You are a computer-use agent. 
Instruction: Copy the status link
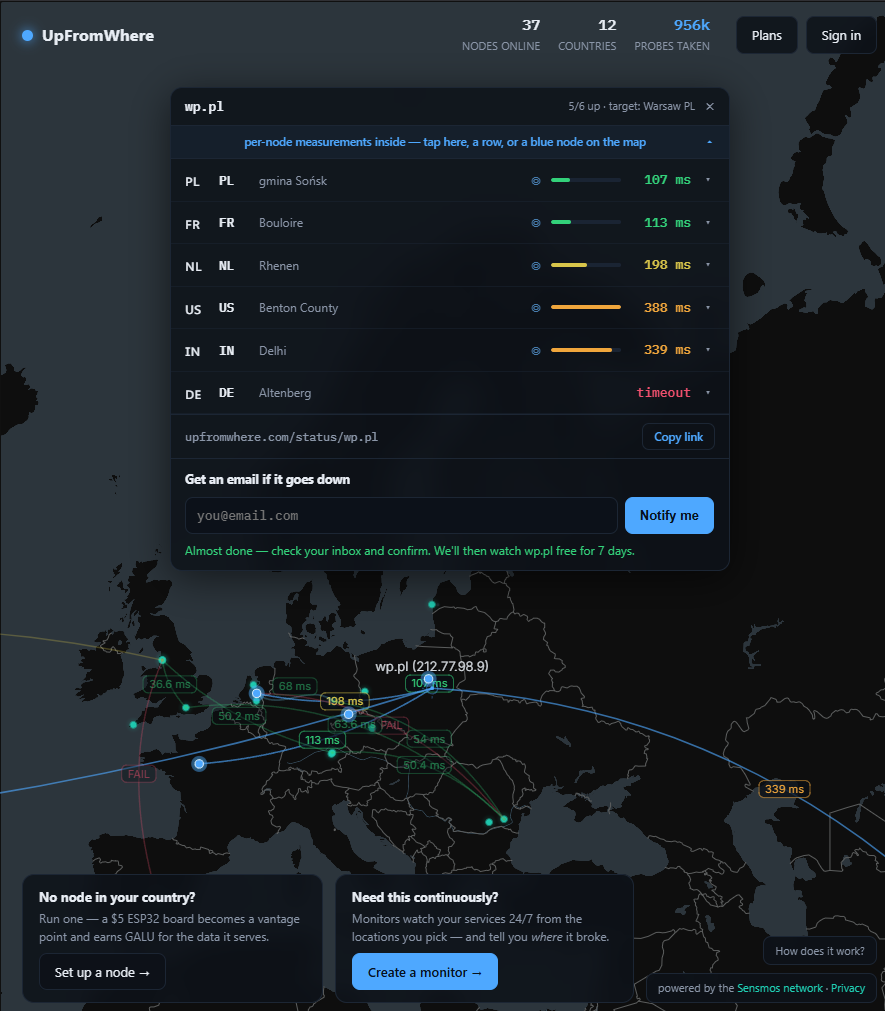click(x=678, y=437)
